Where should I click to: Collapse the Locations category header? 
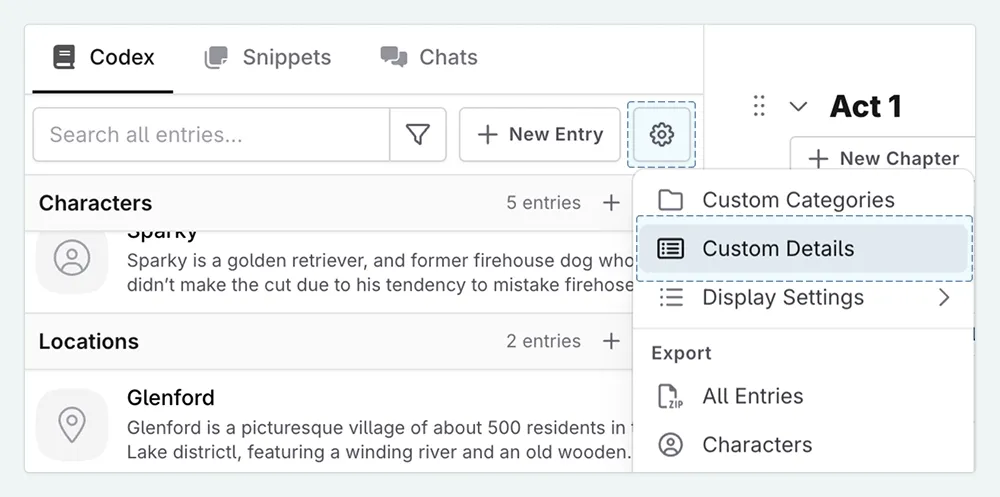pyautogui.click(x=89, y=341)
